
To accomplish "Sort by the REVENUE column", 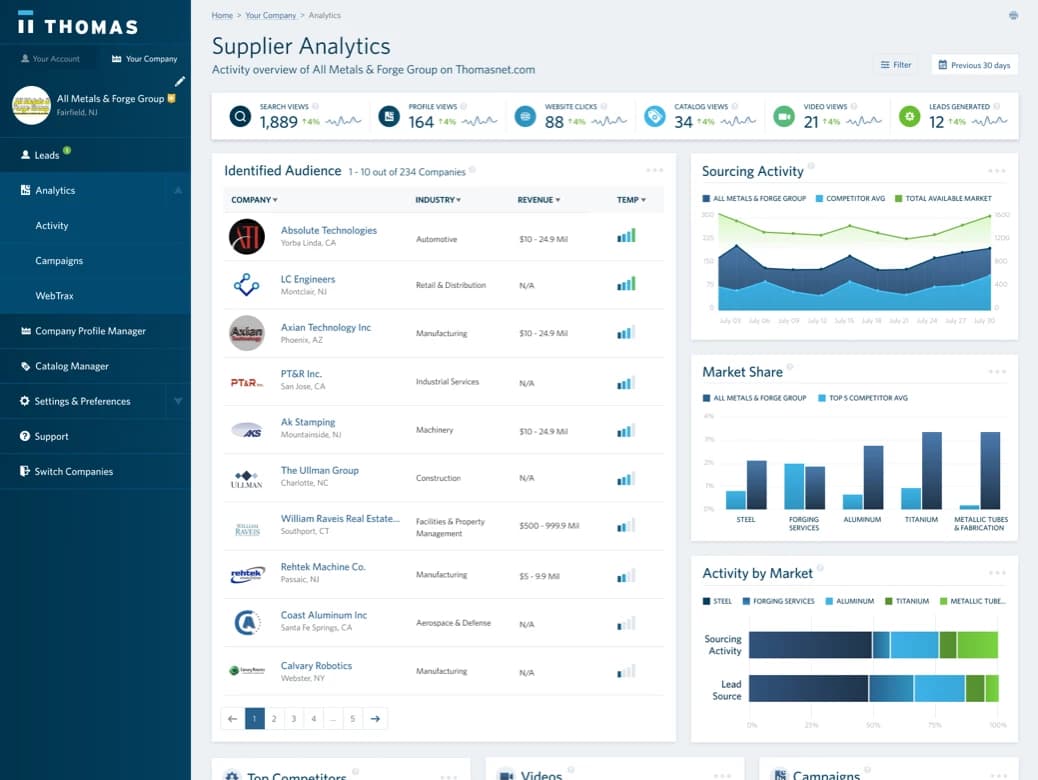I will pos(538,200).
